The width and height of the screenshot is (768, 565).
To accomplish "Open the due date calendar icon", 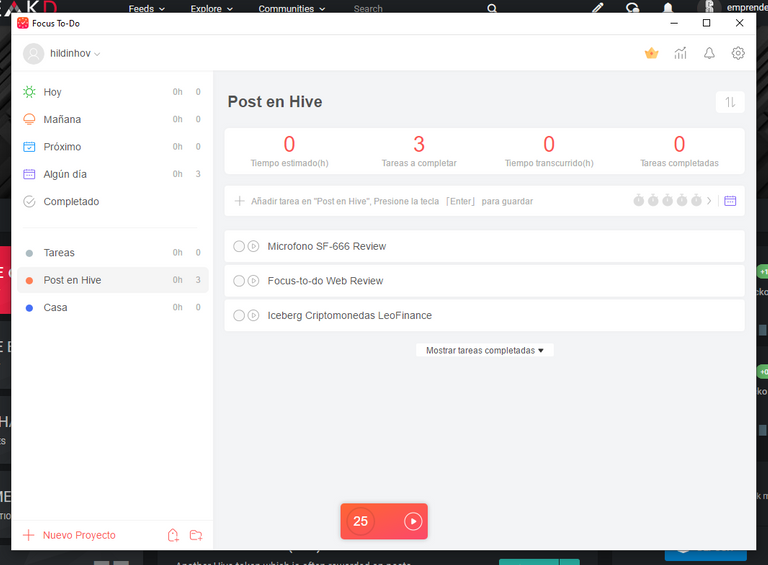I will click(730, 201).
